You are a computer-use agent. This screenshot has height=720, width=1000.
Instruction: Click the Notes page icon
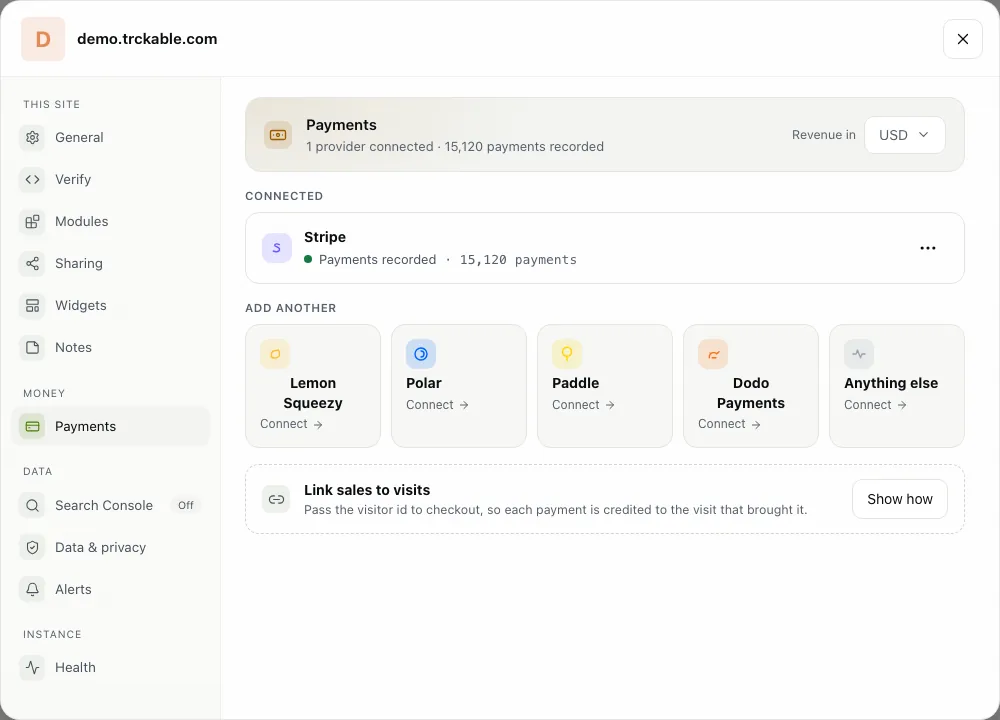pos(33,348)
